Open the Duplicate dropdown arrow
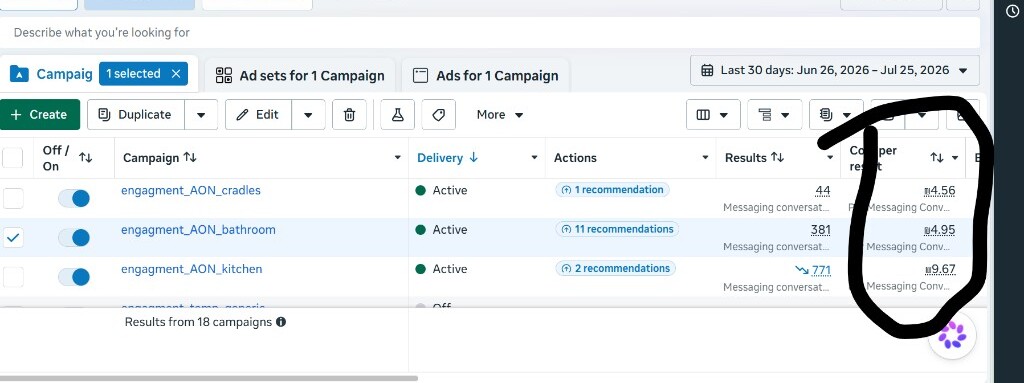 201,115
